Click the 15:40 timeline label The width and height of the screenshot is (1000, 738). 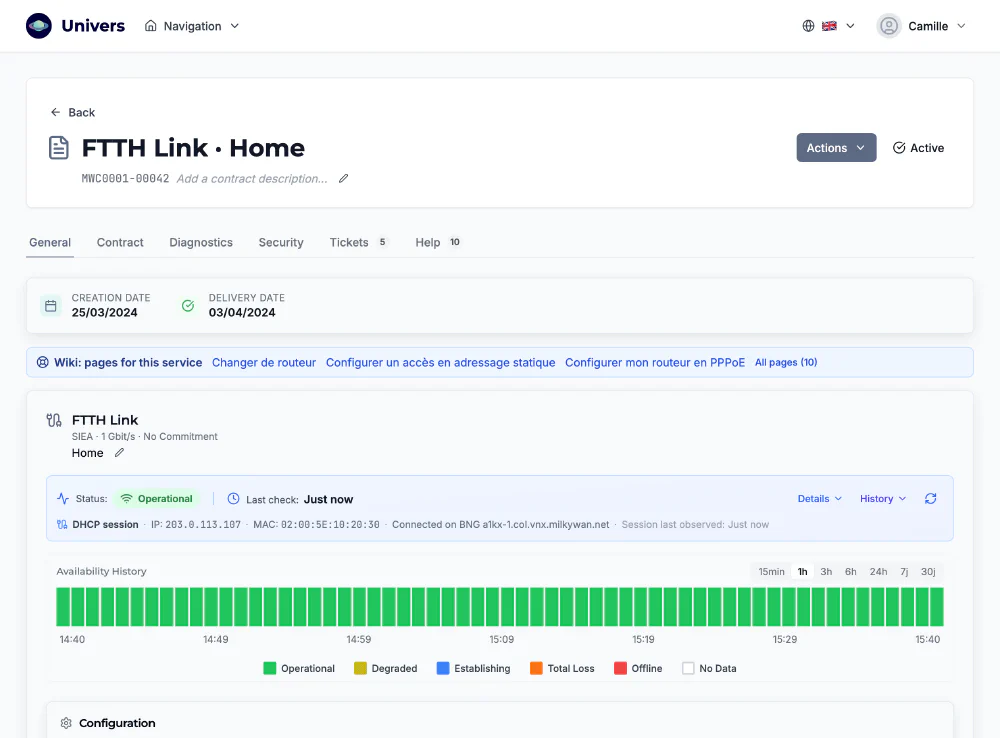tap(927, 639)
